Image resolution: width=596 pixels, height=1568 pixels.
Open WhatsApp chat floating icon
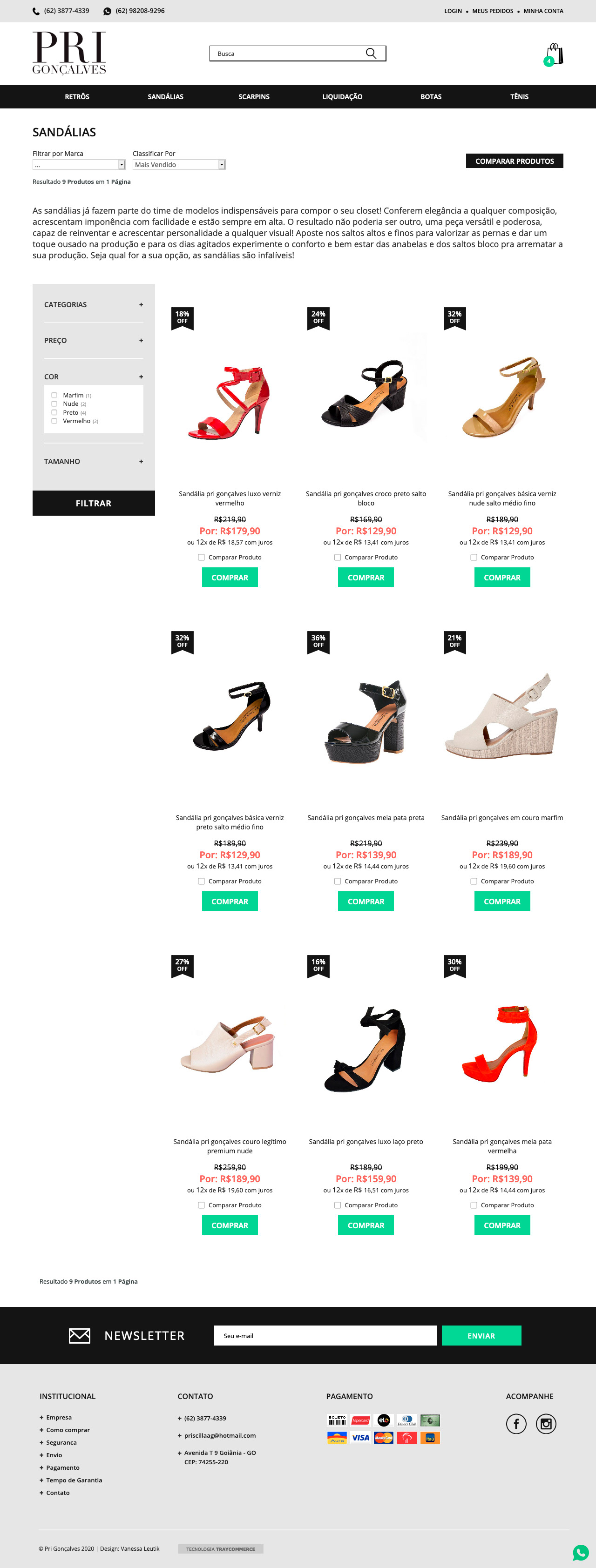pos(581,1552)
